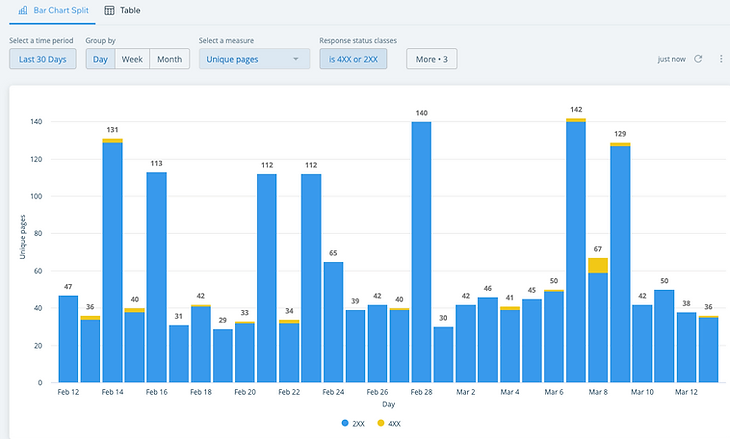Screen dimensions: 730x439
Task: Click the Feb 14 bar labeled 131
Action: click(112, 261)
